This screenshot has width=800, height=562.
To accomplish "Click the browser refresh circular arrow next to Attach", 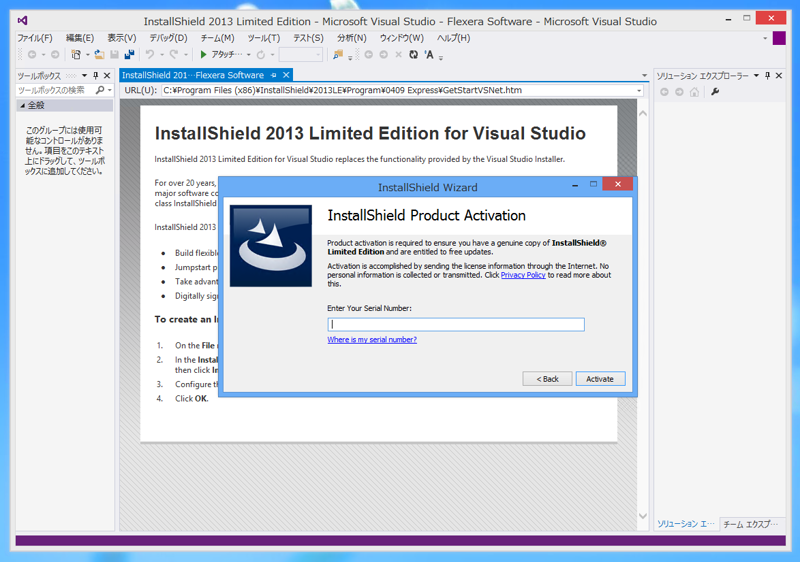I will pyautogui.click(x=261, y=55).
